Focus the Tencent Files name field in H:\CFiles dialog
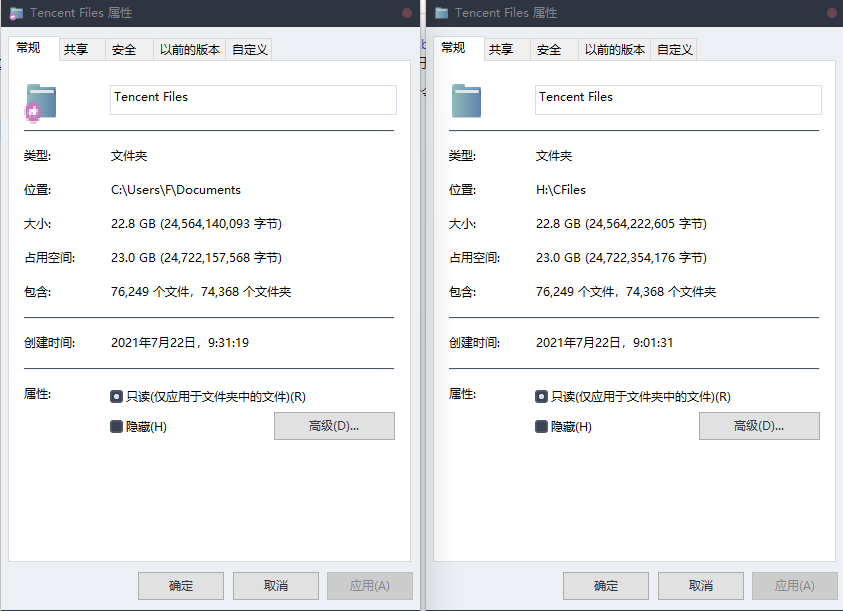Screen dimensions: 843x611 (677, 99)
